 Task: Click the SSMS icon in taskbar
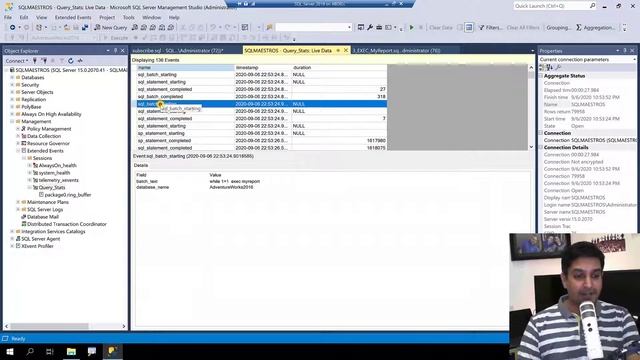pos(112,351)
